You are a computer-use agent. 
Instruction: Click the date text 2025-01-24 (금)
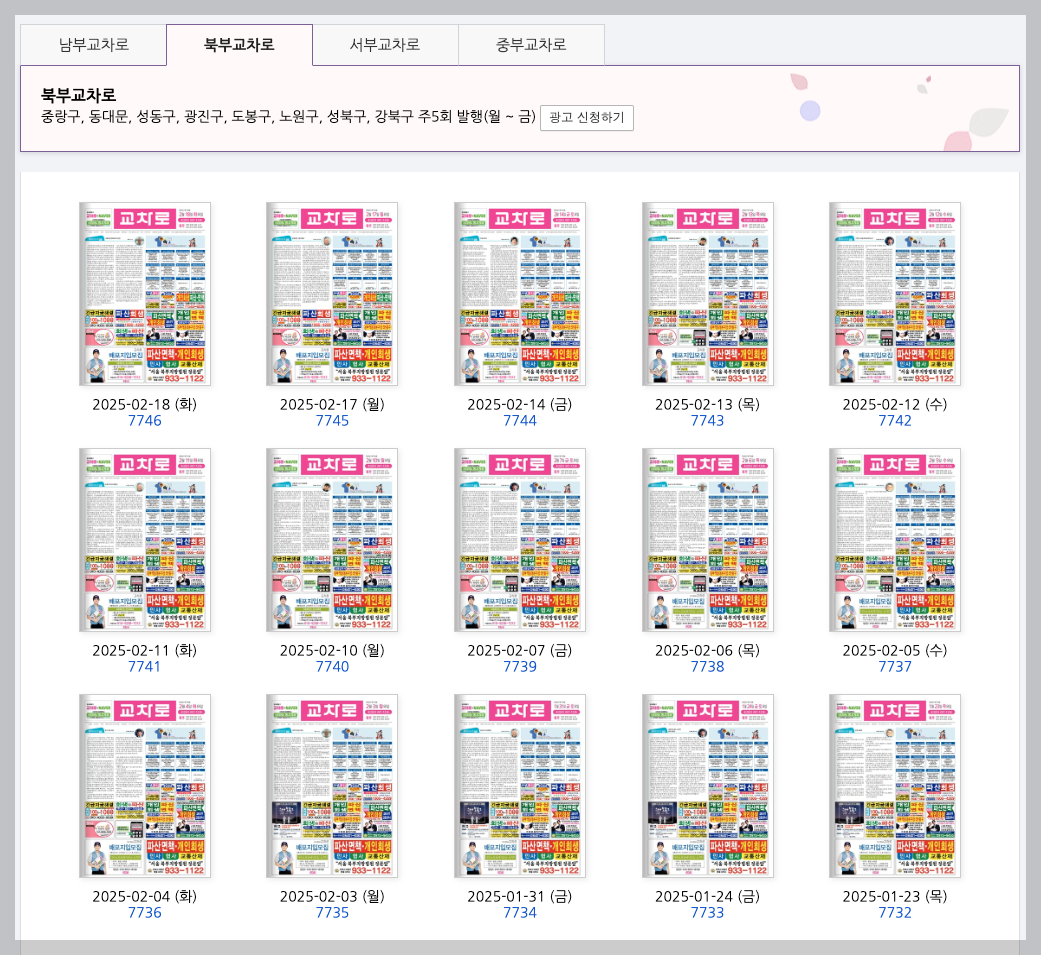click(x=708, y=897)
